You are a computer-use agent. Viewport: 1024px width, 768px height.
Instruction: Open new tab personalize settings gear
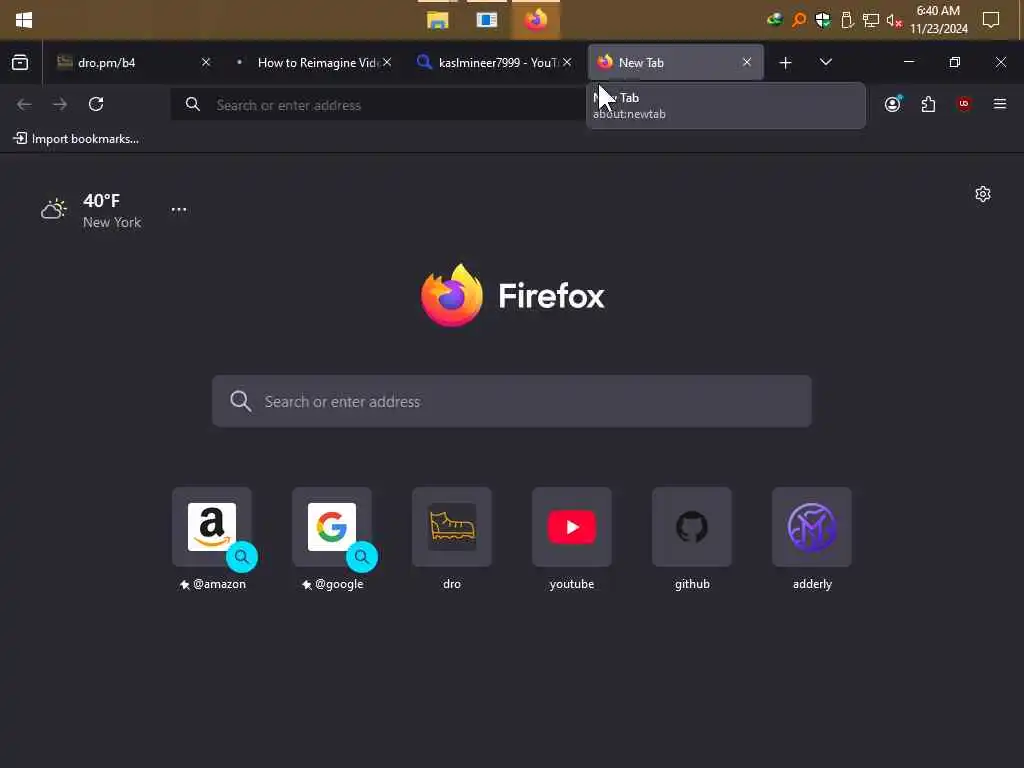983,194
